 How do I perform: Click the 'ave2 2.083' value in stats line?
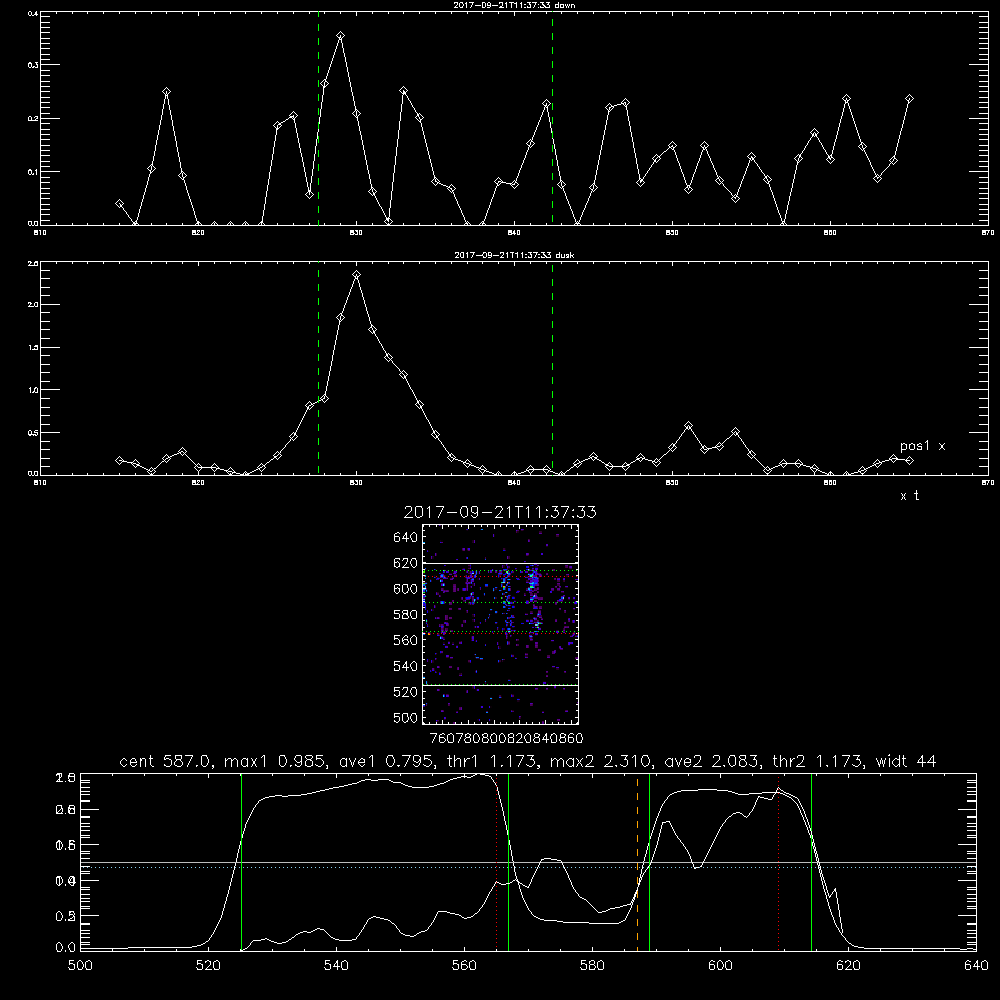(712, 761)
